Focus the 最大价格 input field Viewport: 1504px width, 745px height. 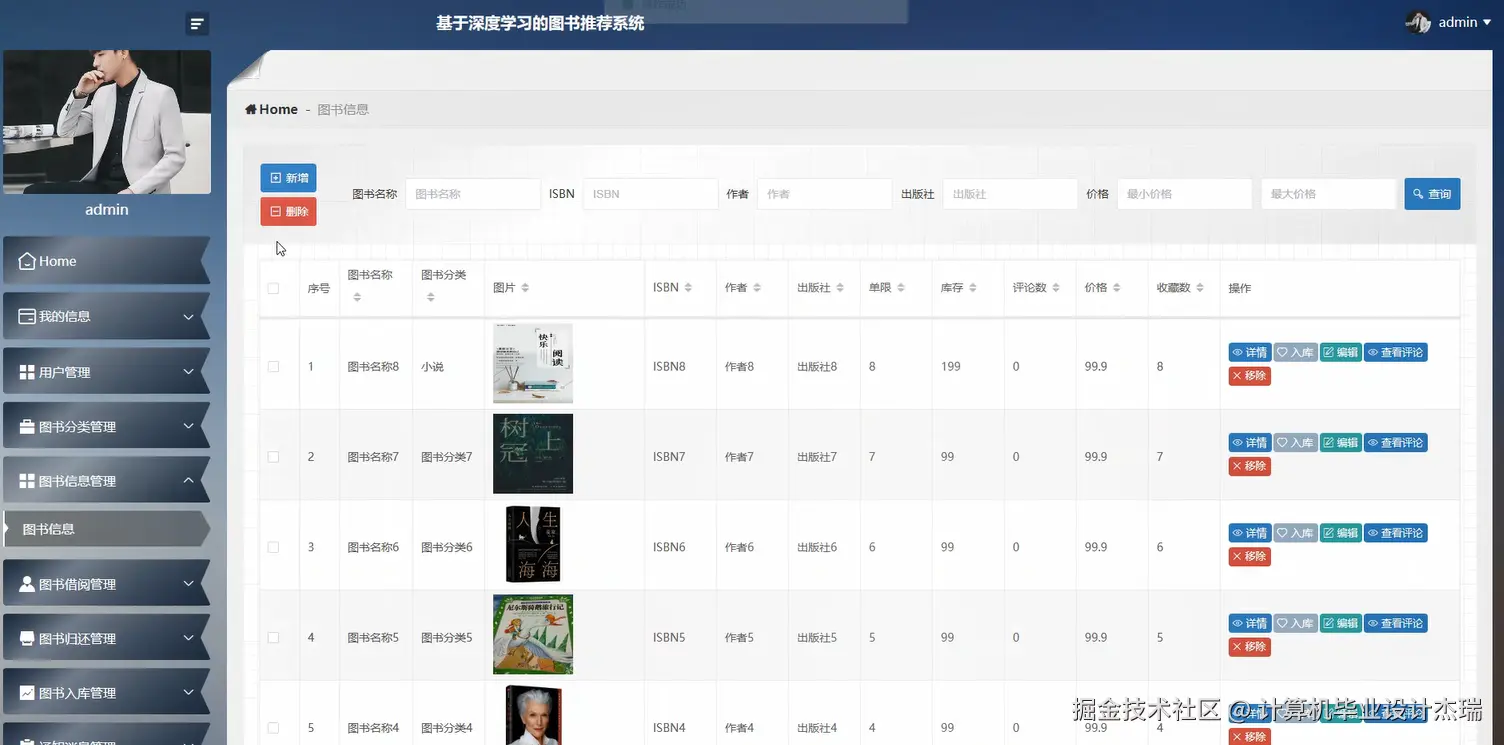pyautogui.click(x=1328, y=194)
